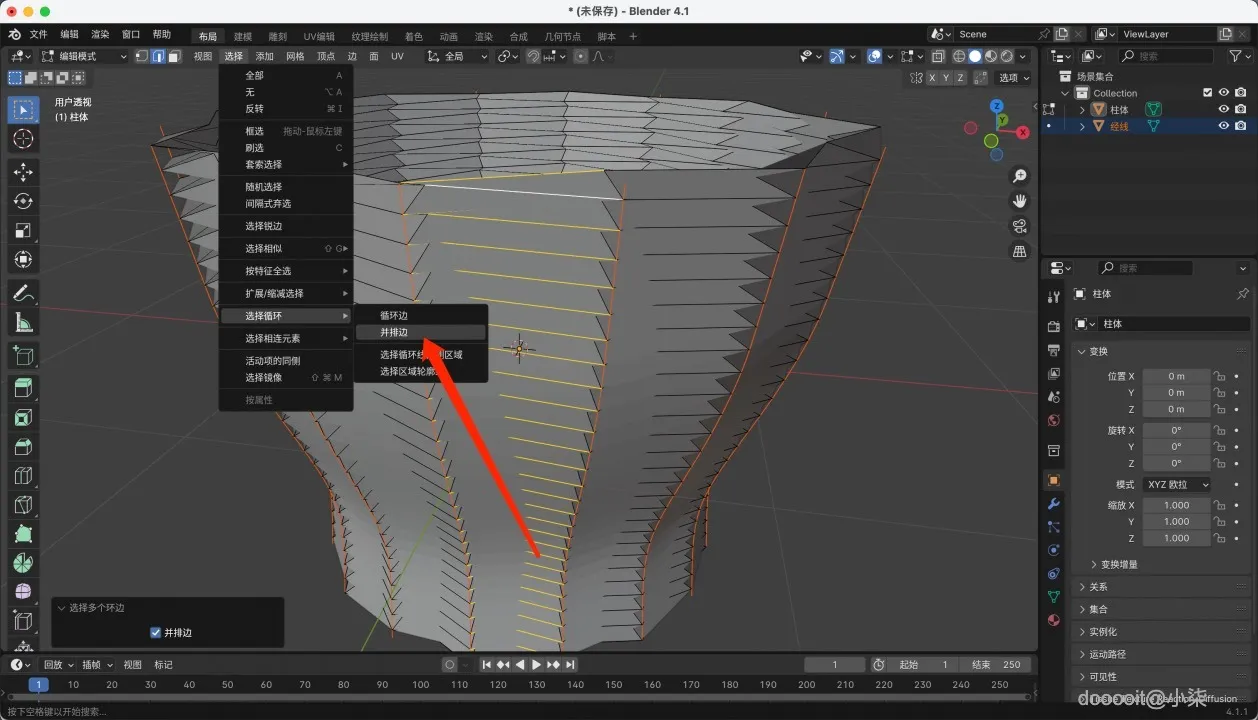The image size is (1258, 720).
Task: Click 循环边 in the select loops submenu
Action: point(394,315)
